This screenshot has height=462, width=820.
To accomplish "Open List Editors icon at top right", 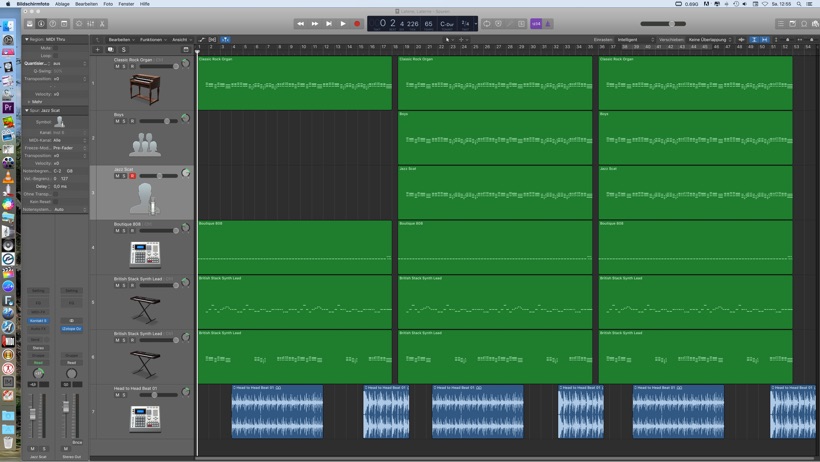I will (781, 24).
